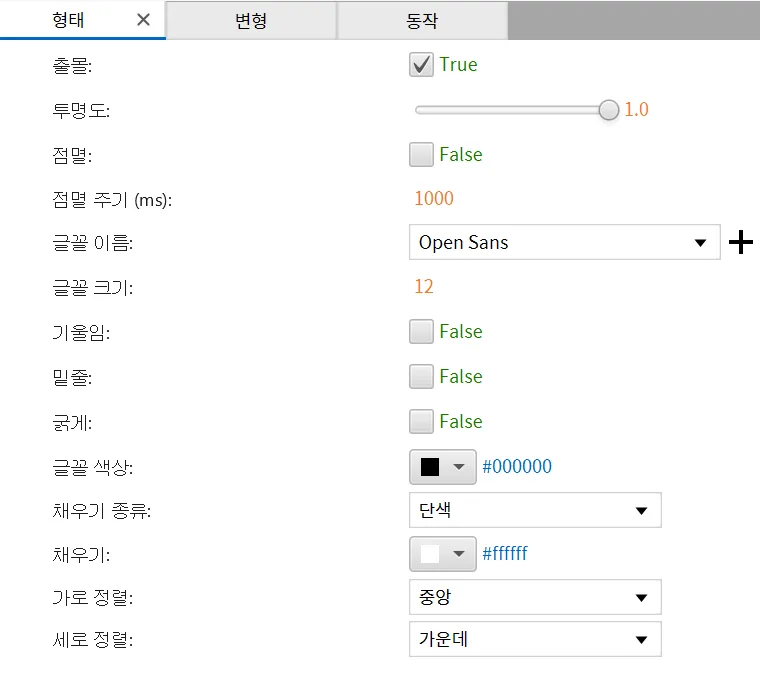The width and height of the screenshot is (760, 688).
Task: Close the 형태 tab with the X
Action: pos(143,20)
